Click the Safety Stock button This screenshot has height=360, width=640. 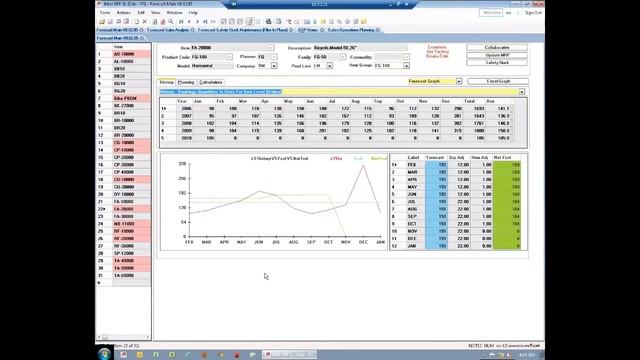[x=497, y=62]
